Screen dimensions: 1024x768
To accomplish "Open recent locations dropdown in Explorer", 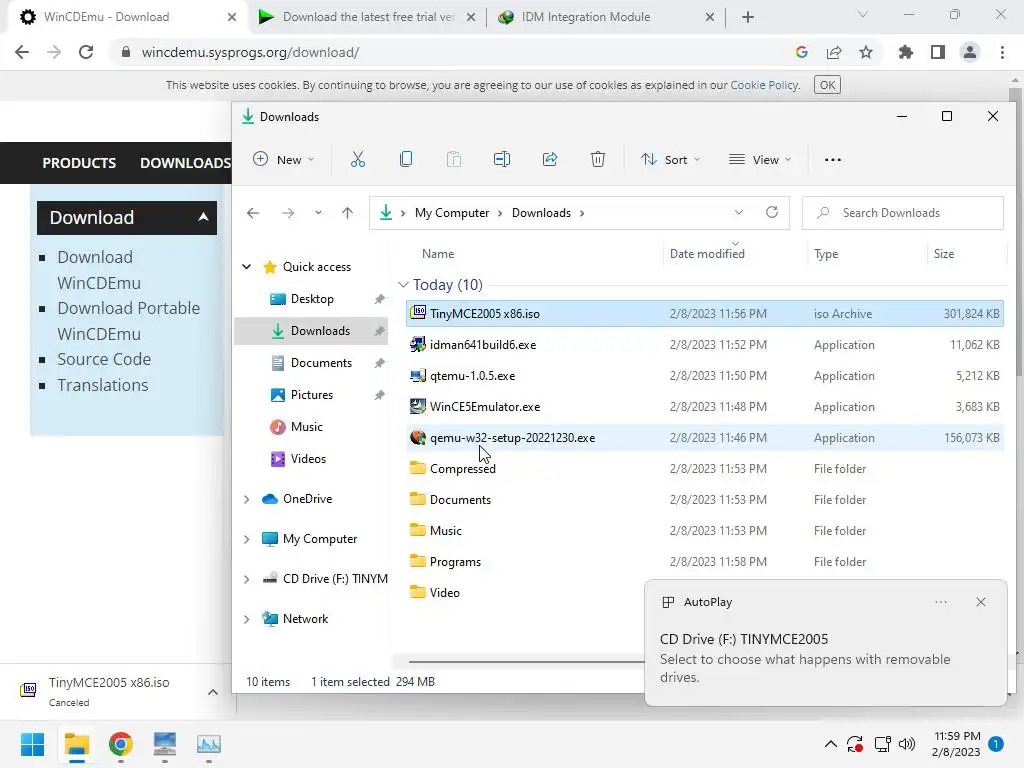I will [x=318, y=213].
